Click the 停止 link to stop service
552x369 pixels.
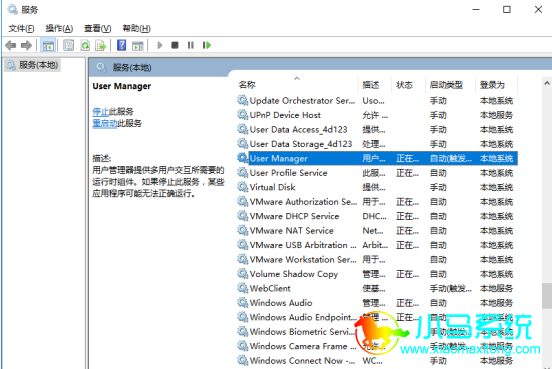(x=100, y=112)
